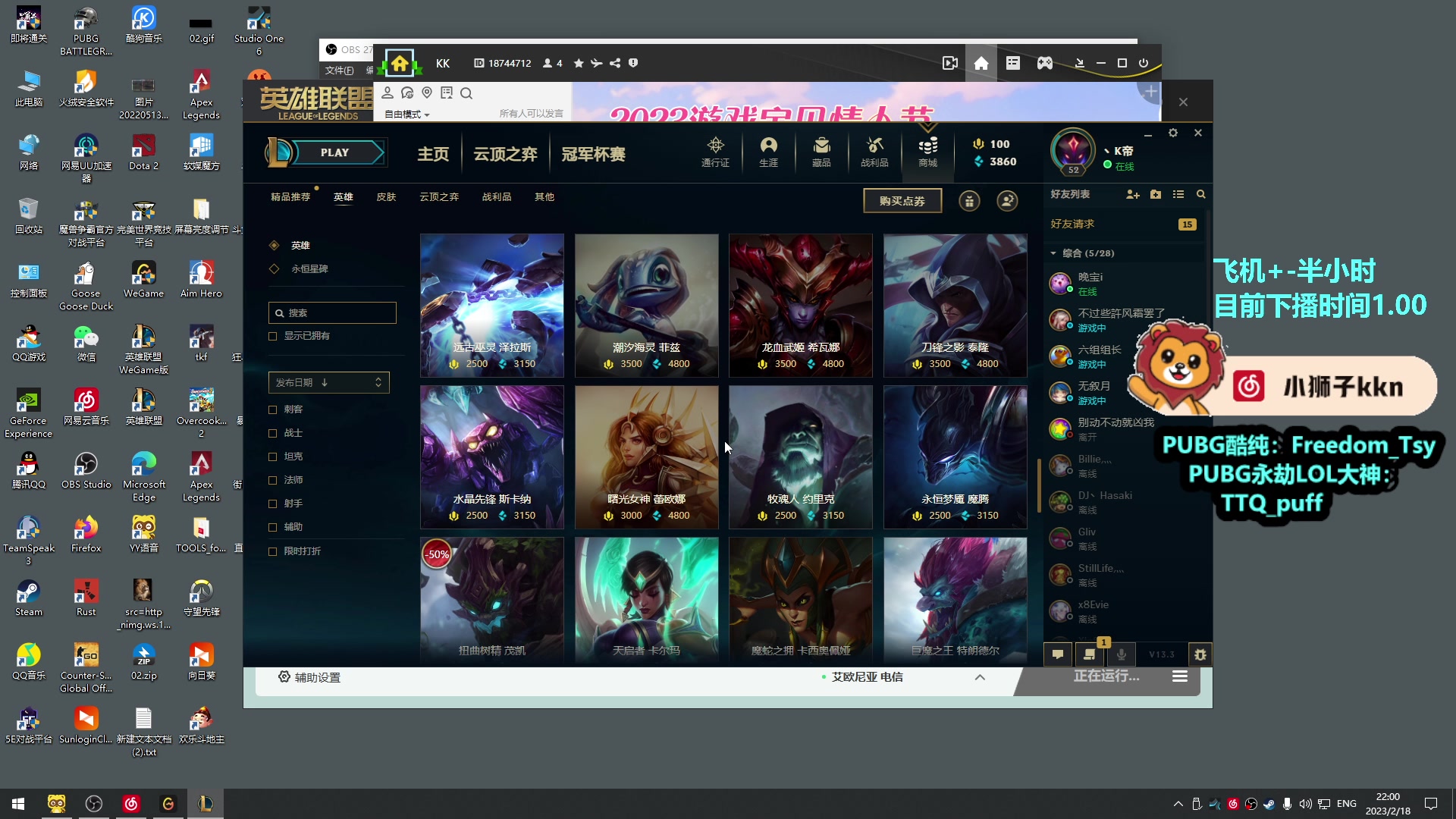Collapse the 综合 (5/28) friends group
Screen dimensions: 1456x819
(1053, 253)
